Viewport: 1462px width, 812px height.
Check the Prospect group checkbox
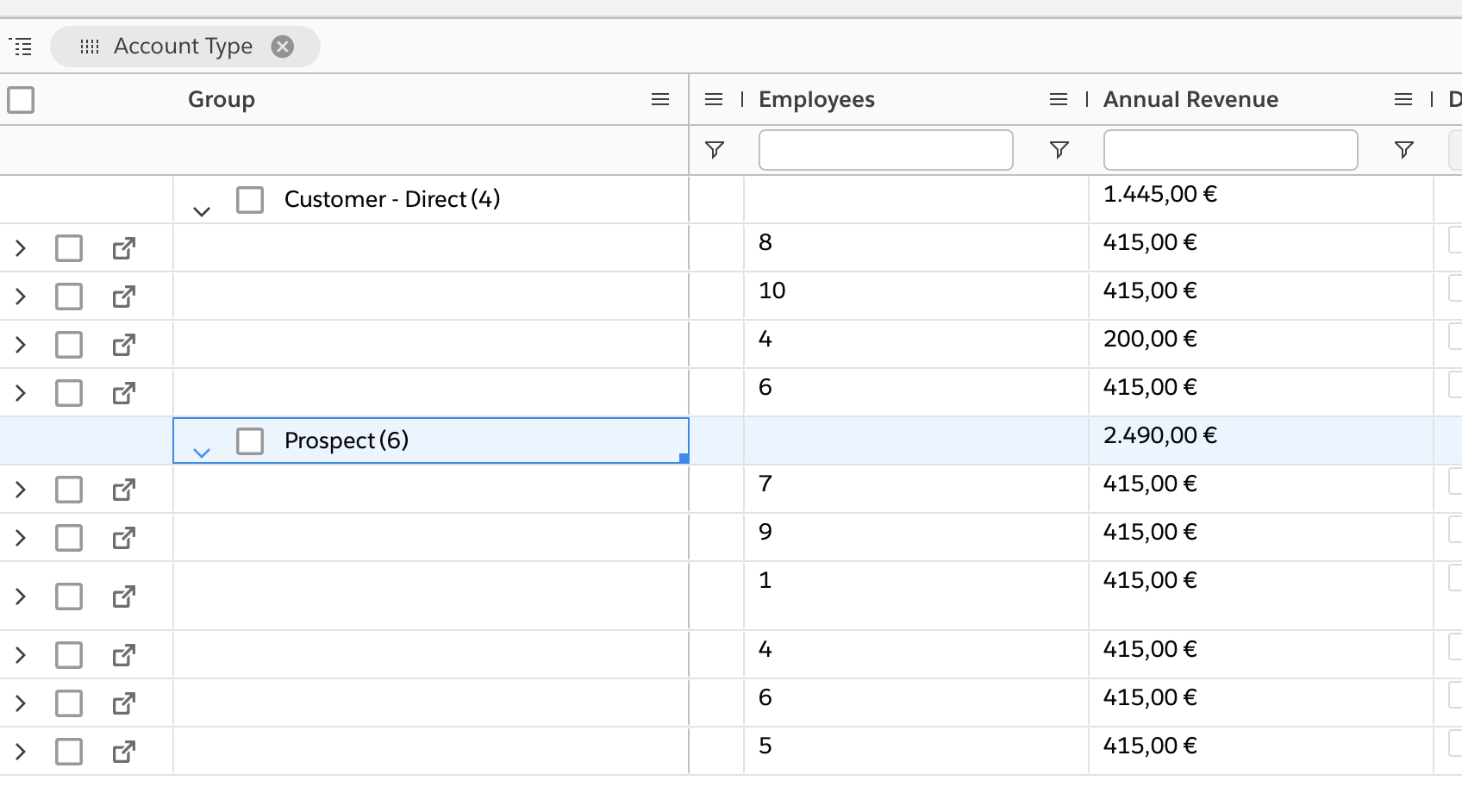point(250,441)
